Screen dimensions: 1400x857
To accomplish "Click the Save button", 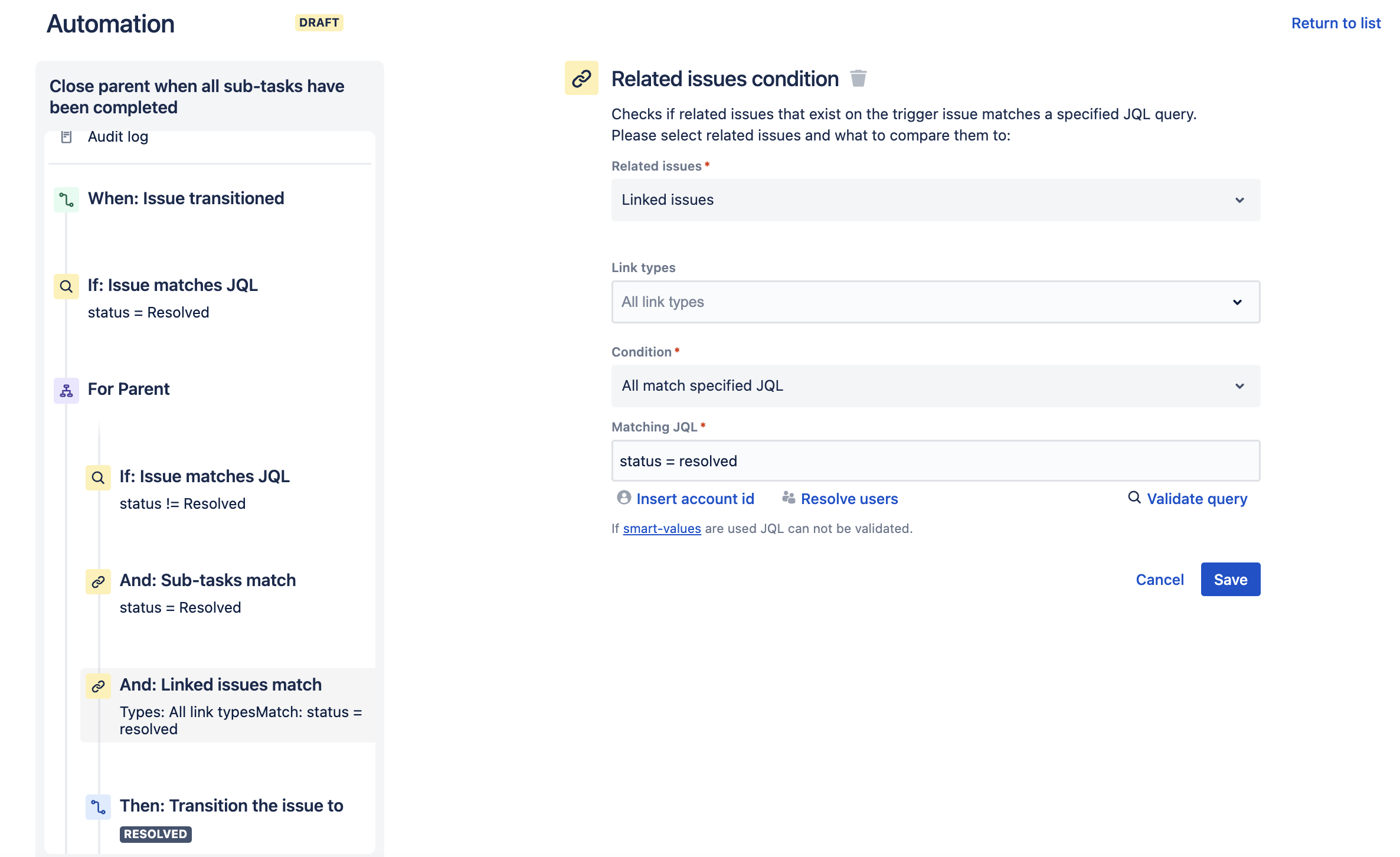I will tap(1230, 579).
